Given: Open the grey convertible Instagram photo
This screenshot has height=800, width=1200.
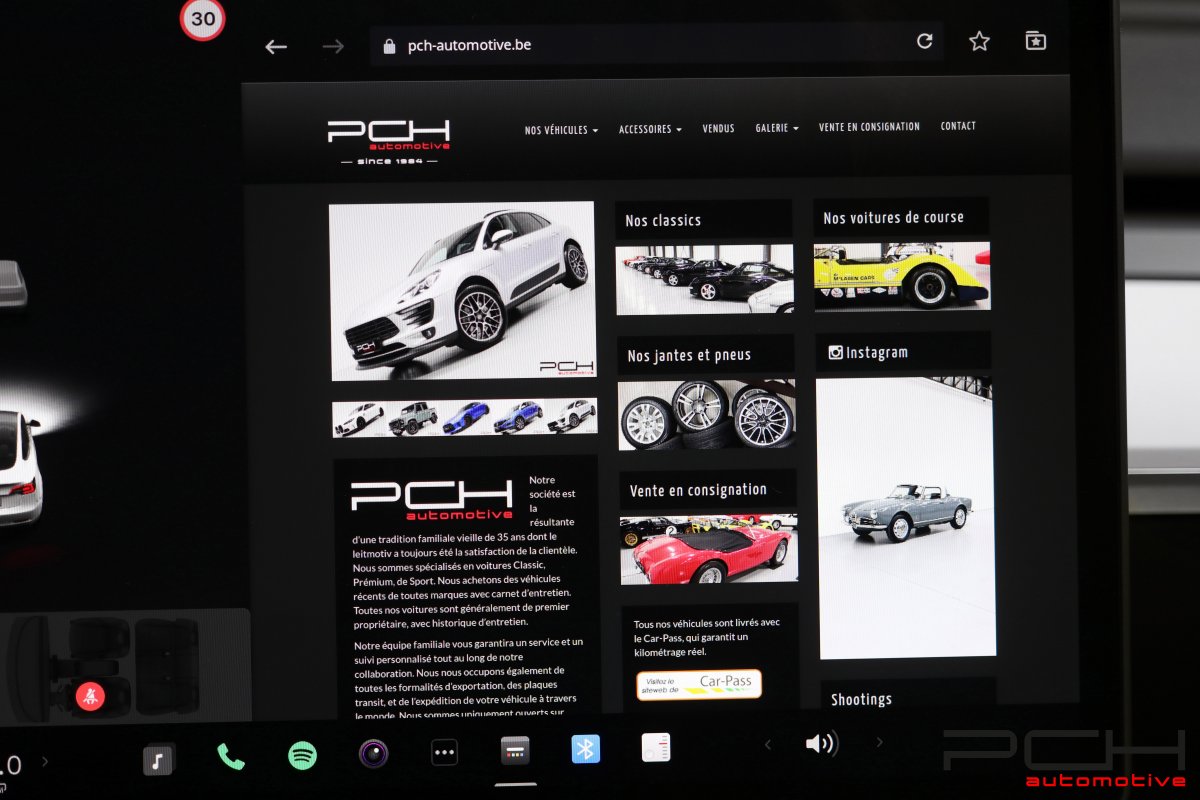Looking at the screenshot, I should coord(907,518).
